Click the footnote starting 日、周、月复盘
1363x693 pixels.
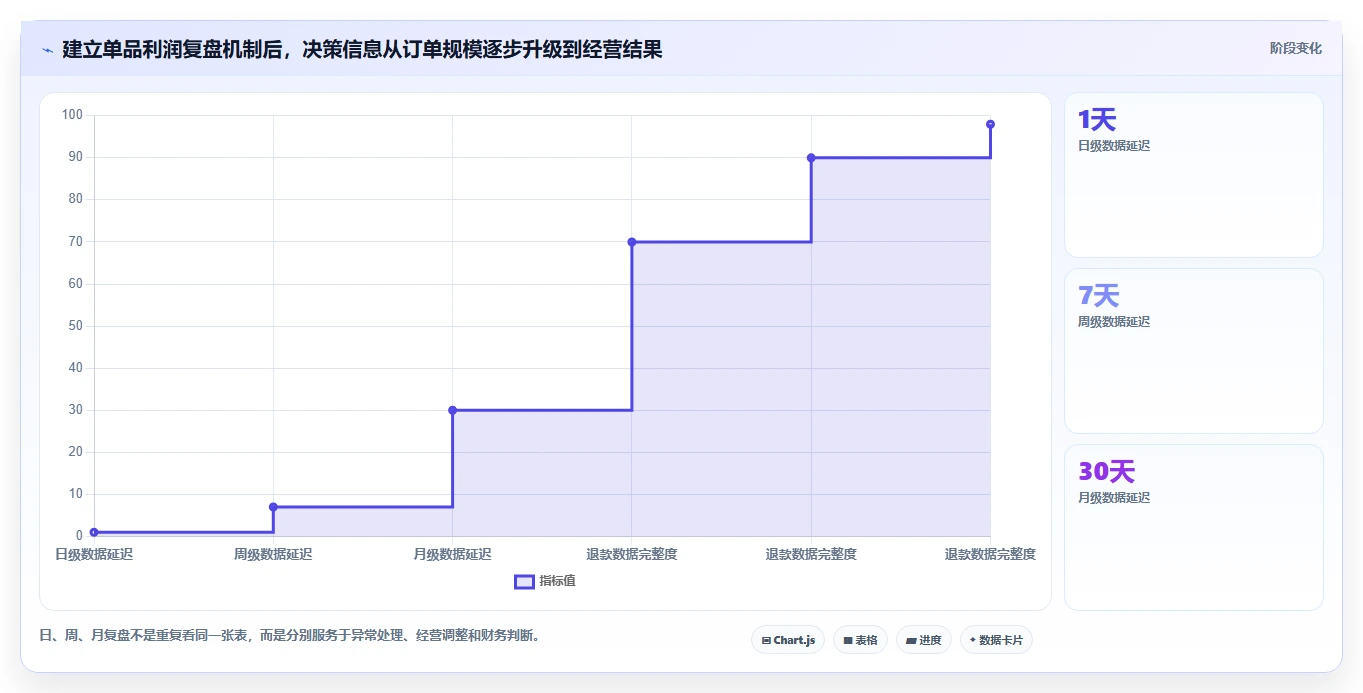(x=292, y=635)
